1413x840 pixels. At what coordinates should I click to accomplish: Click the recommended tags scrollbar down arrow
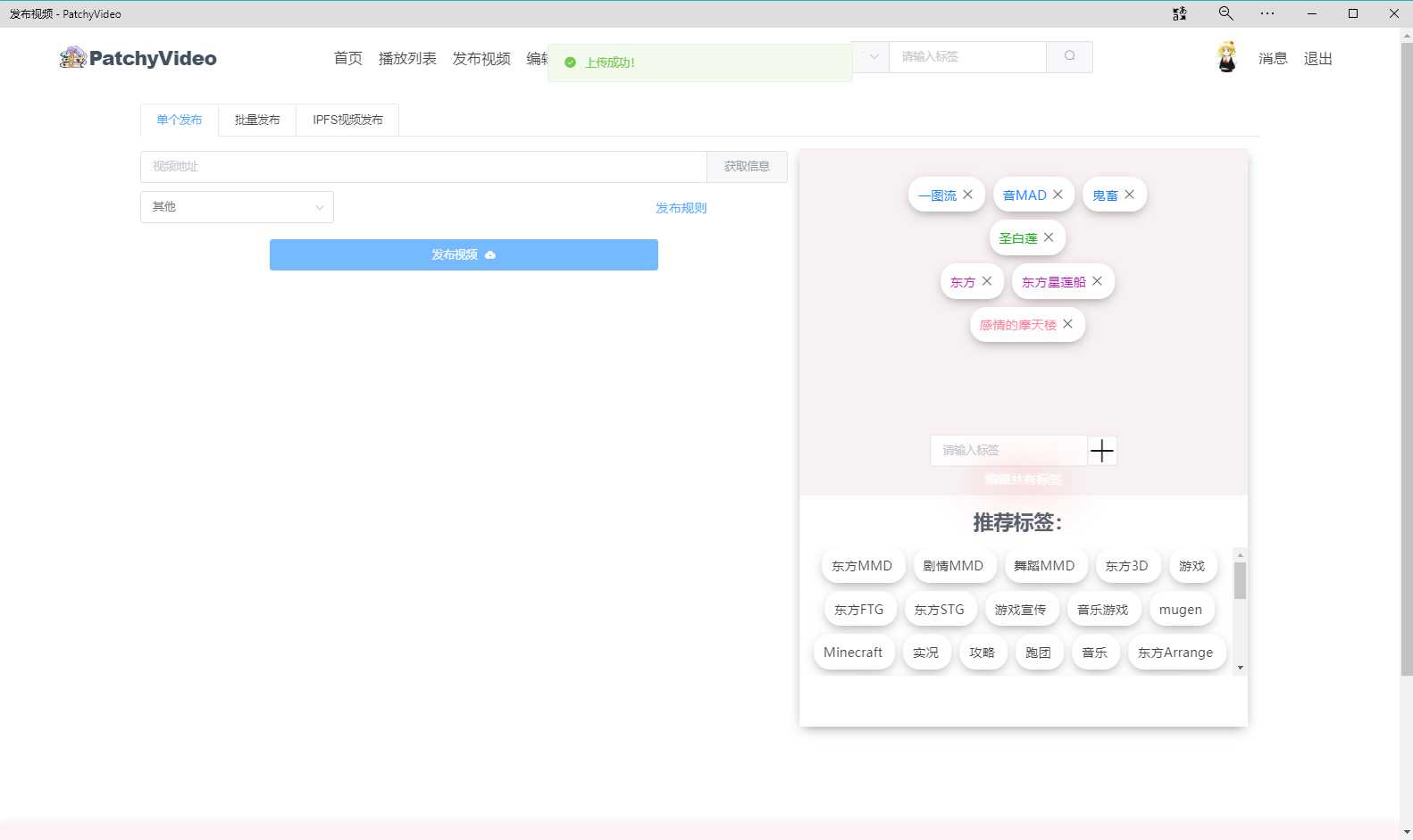[1240, 668]
